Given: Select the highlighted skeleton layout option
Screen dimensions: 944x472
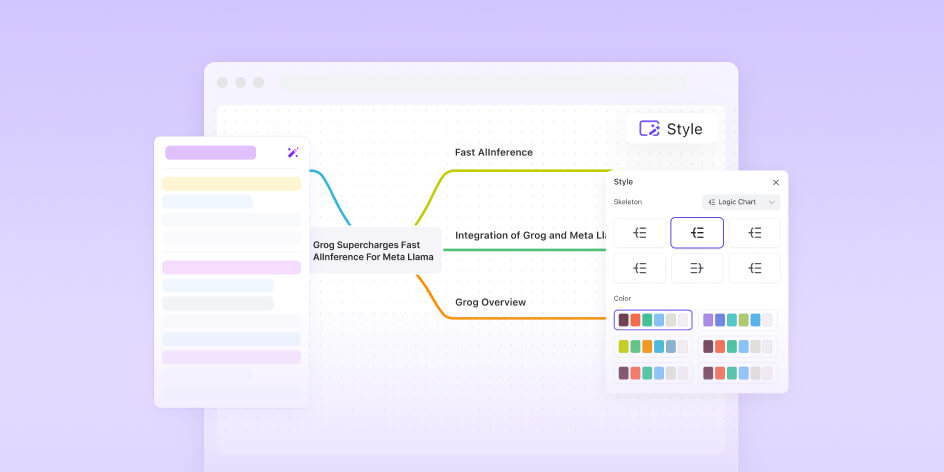Looking at the screenshot, I should click(697, 233).
